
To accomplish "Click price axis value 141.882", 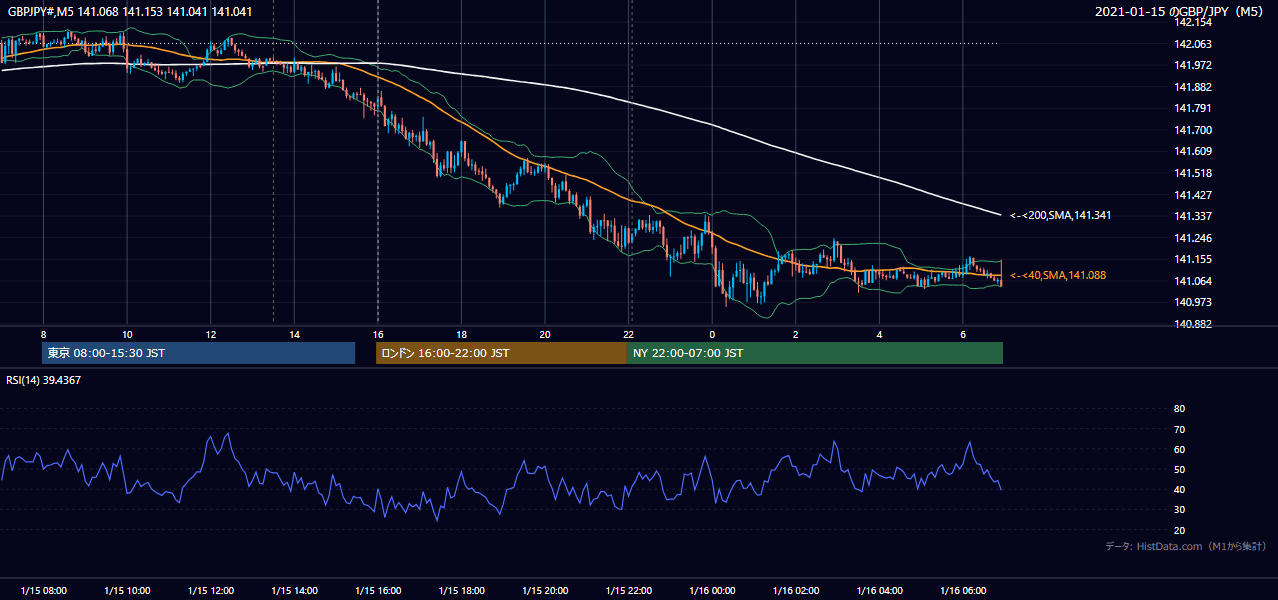I will tap(1193, 87).
